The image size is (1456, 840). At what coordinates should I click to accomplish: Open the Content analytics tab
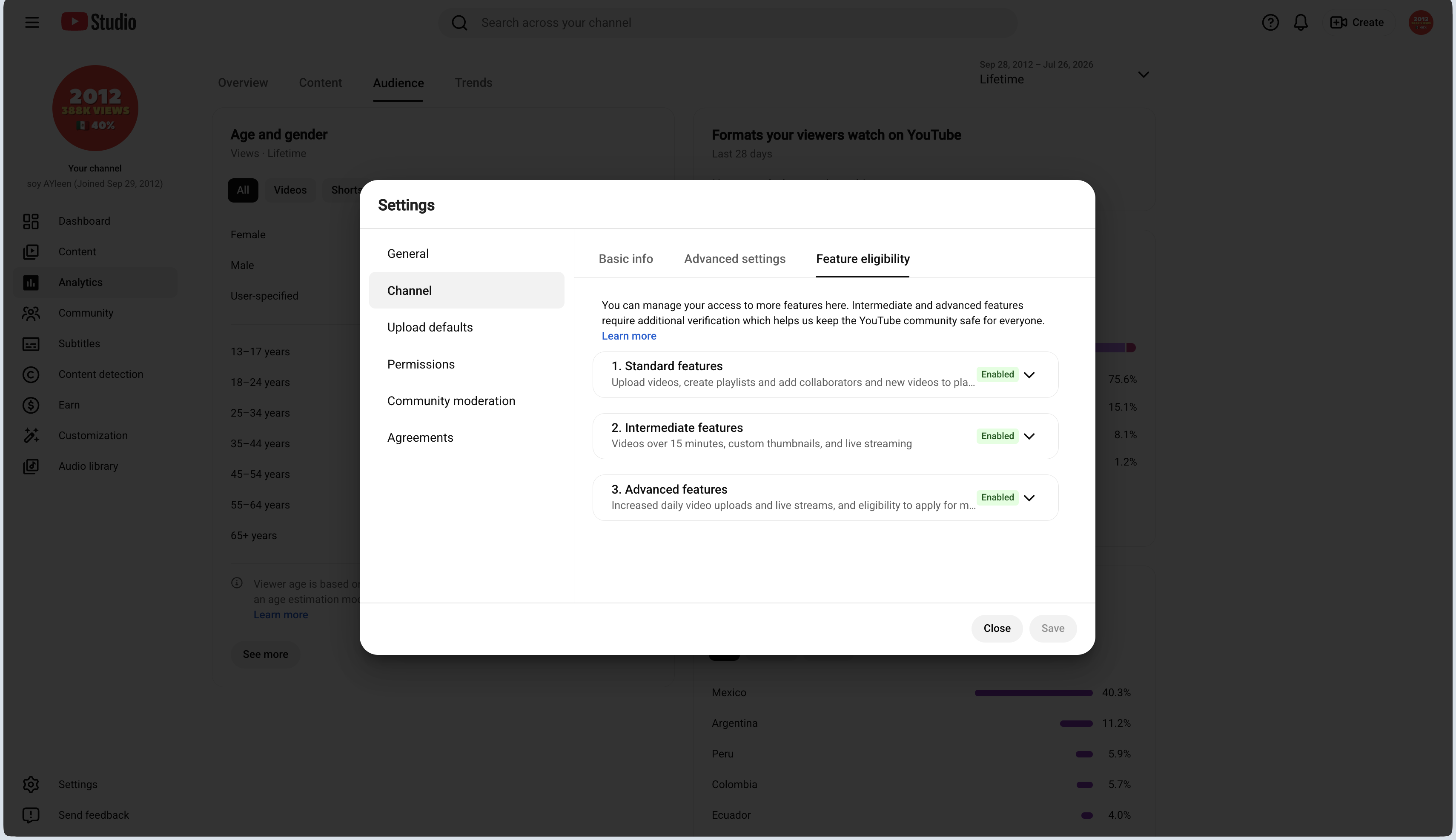click(x=320, y=83)
